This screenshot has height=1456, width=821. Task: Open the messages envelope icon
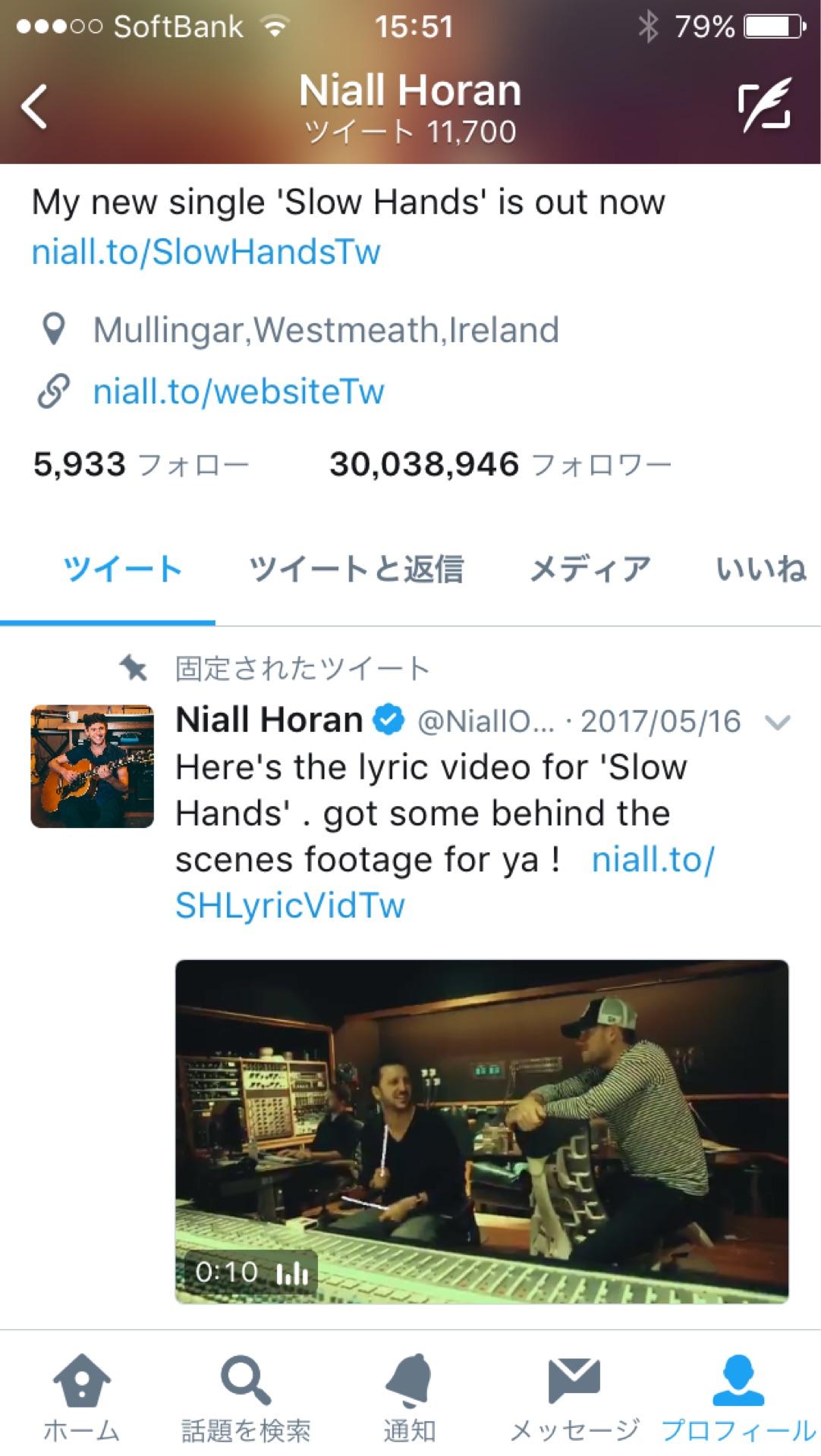(x=574, y=1380)
